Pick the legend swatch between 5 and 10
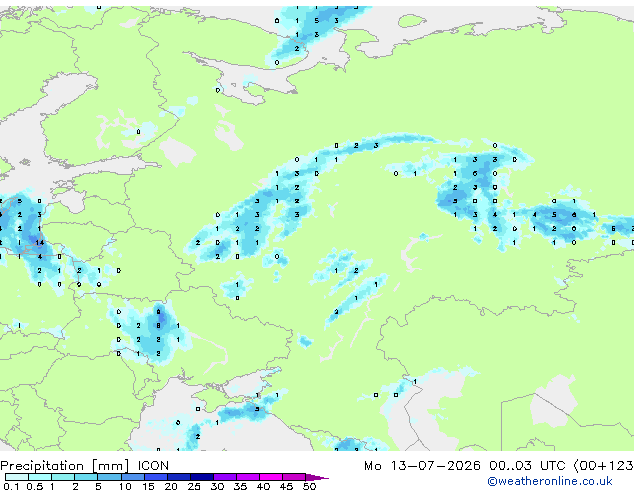The height and width of the screenshot is (490, 634). coord(110,477)
